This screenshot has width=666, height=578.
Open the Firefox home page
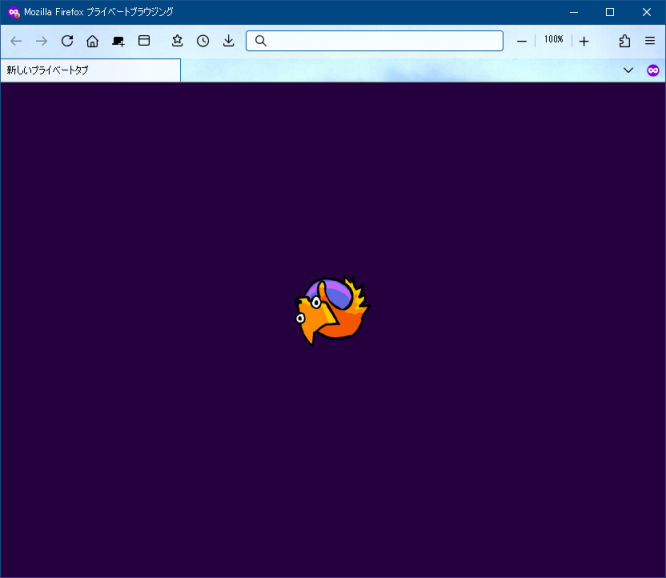93,41
